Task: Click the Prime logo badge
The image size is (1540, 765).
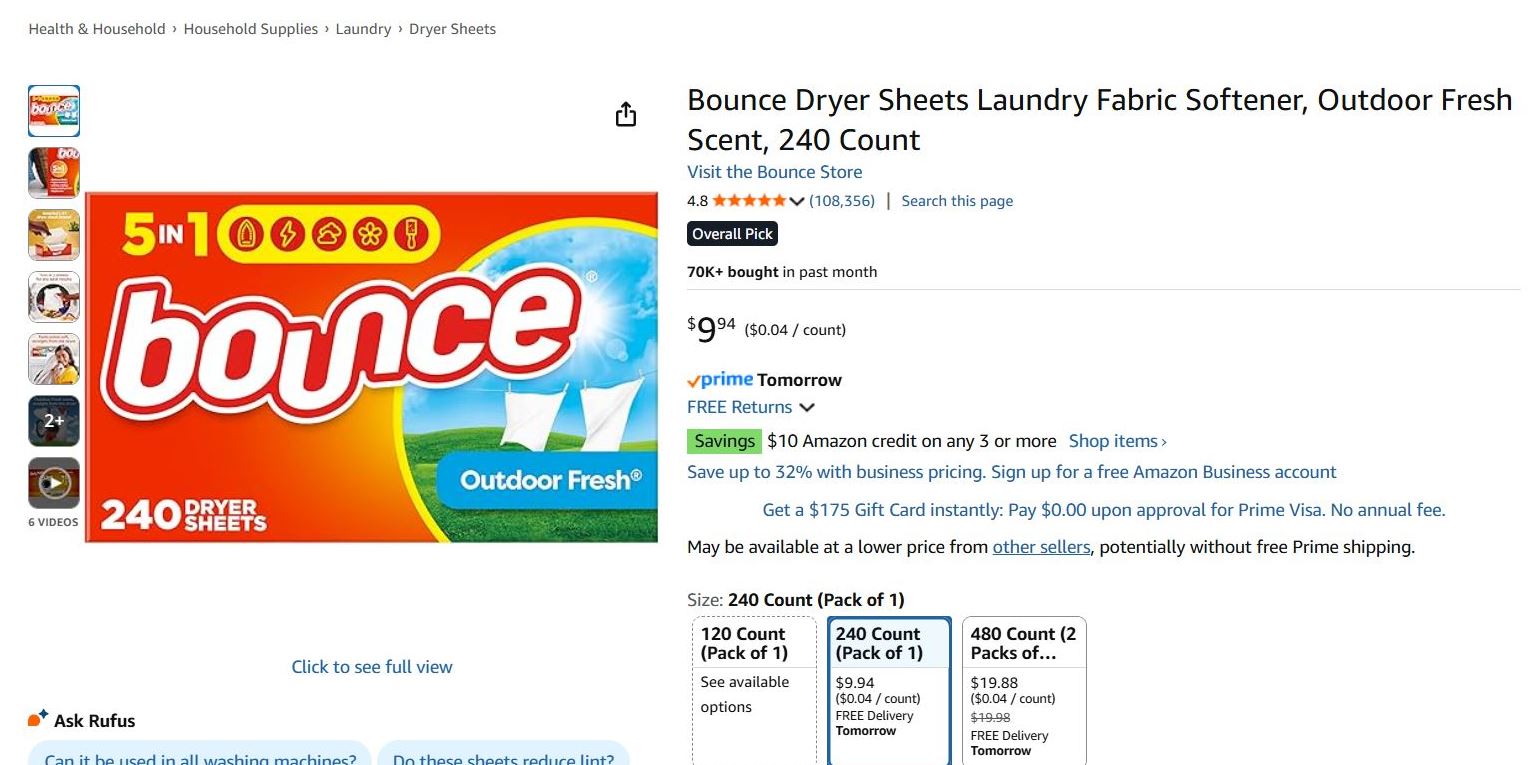Action: pos(720,380)
